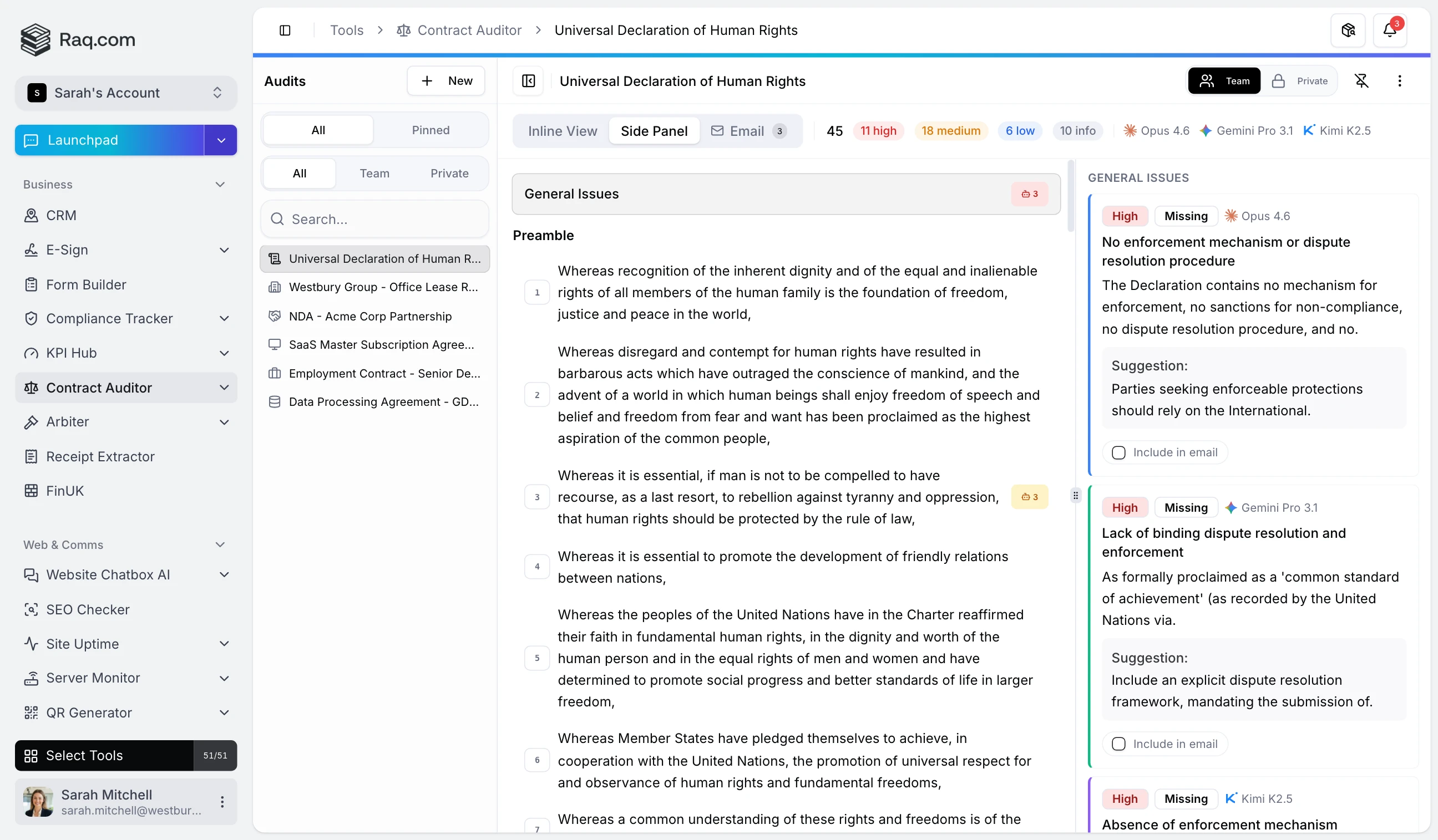Expand the Launchpad dropdown arrow
Viewport: 1438px width, 840px height.
click(221, 140)
